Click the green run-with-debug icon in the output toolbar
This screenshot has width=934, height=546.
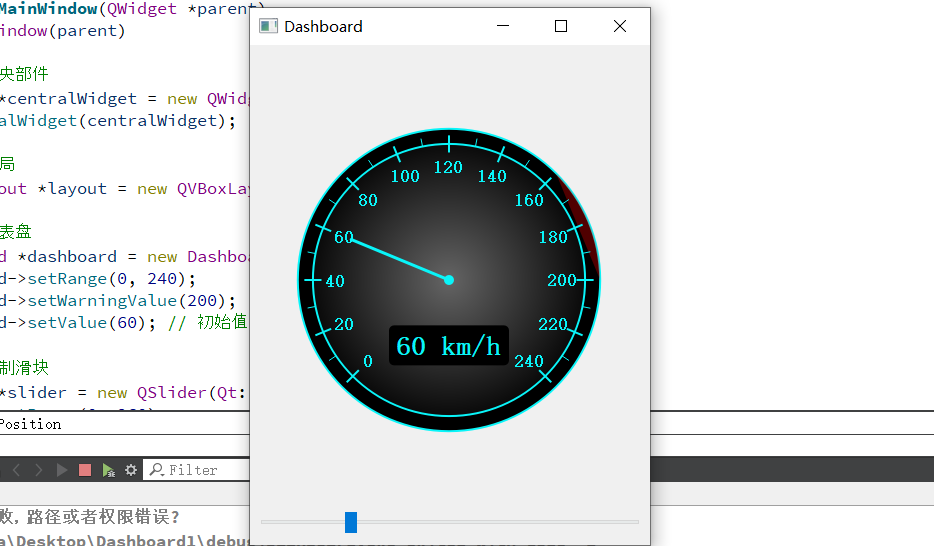click(x=108, y=470)
